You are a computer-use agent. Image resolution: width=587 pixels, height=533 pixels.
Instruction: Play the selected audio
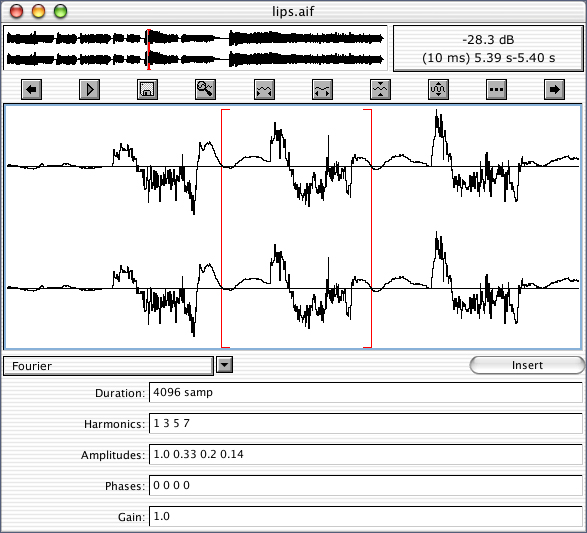(89, 89)
